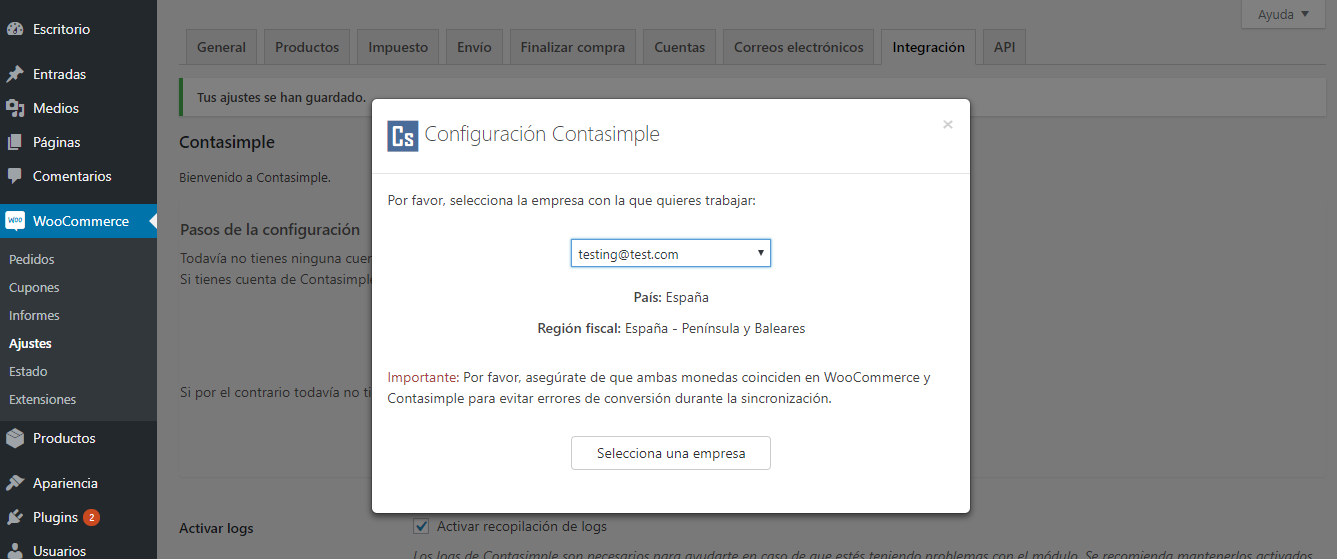Click the Escritorio dashboard icon
The image size is (1337, 559).
15,29
